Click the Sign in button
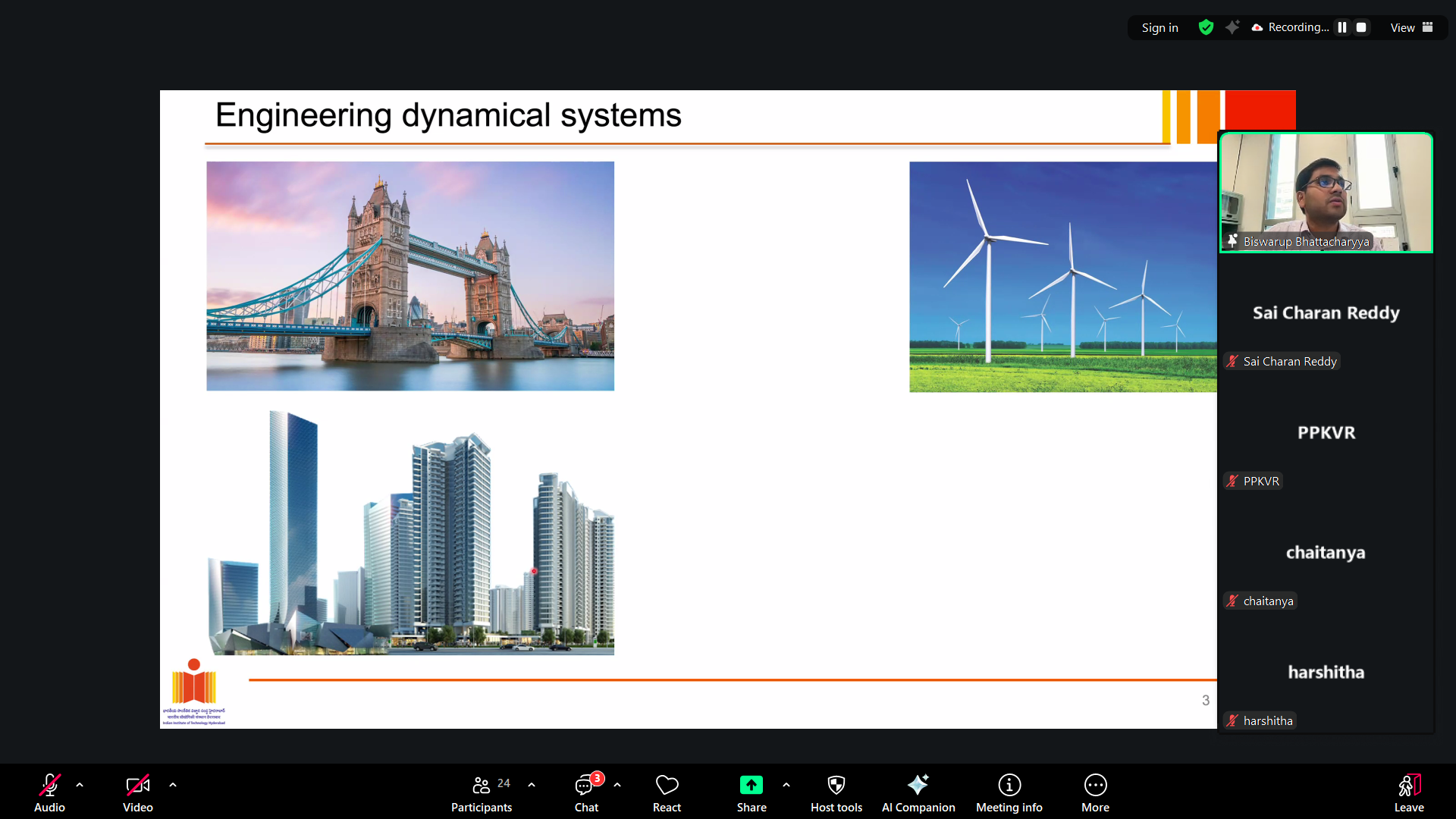Image resolution: width=1456 pixels, height=819 pixels. point(1159,27)
